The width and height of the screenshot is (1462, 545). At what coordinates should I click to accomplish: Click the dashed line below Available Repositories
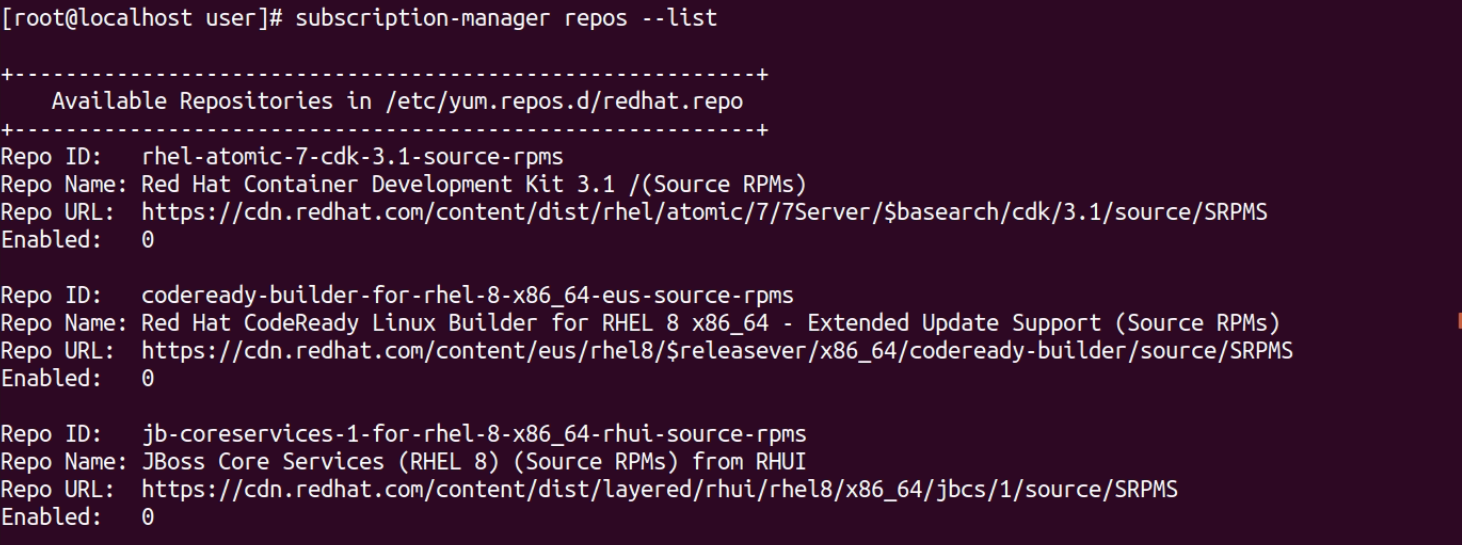pos(385,129)
